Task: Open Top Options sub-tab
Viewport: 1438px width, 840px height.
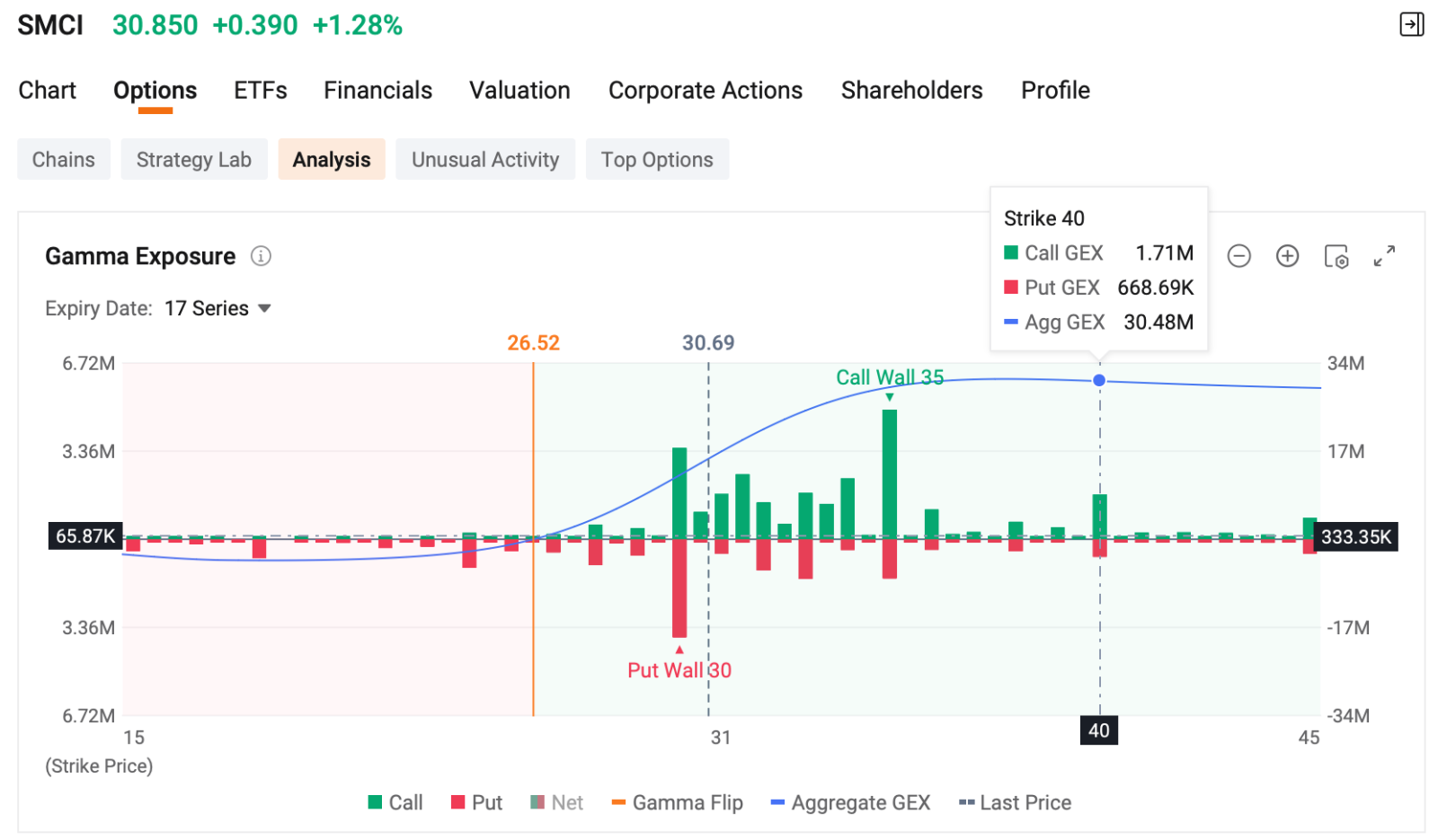Action: 657,159
